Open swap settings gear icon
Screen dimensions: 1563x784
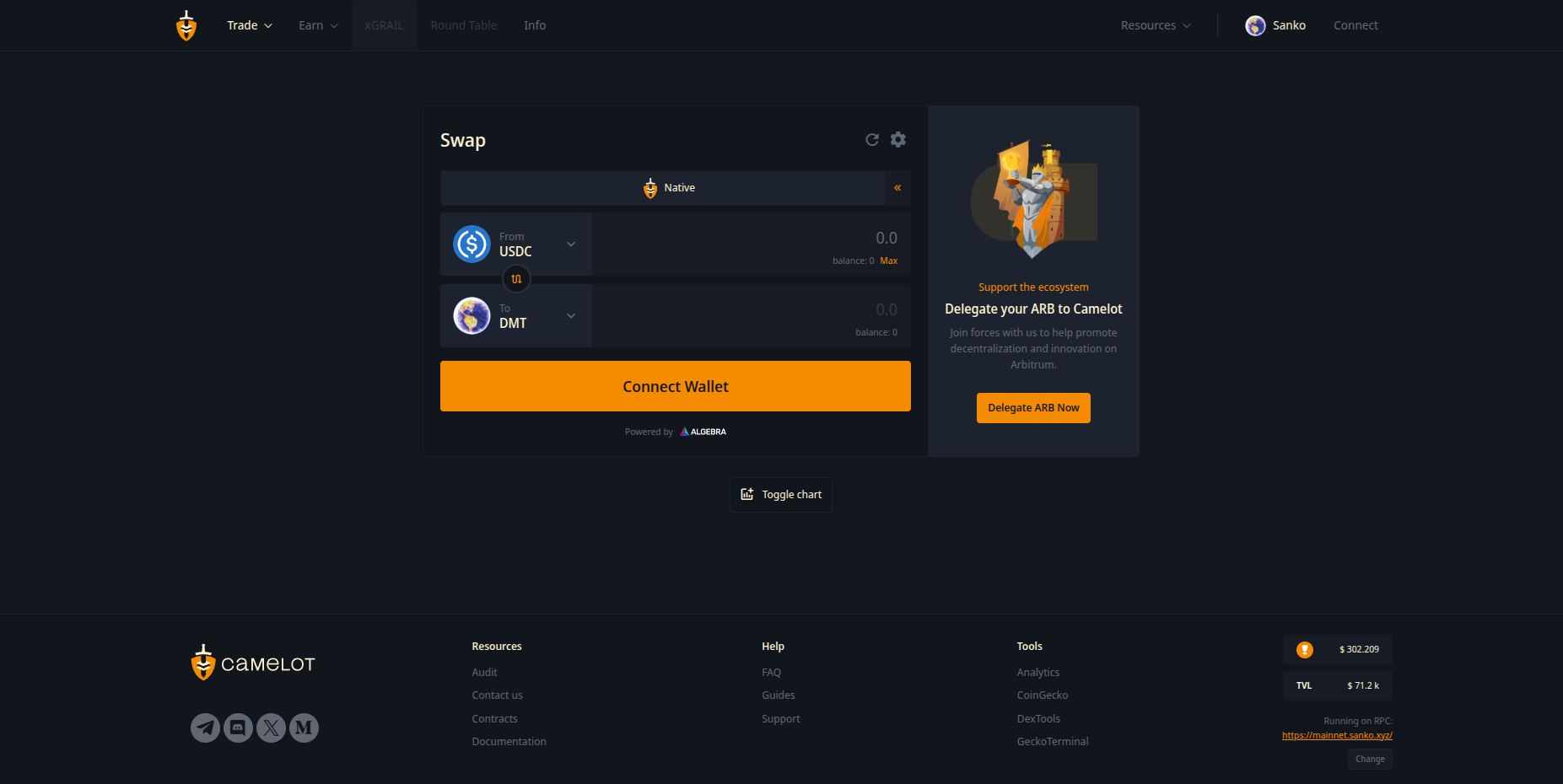pyautogui.click(x=898, y=140)
